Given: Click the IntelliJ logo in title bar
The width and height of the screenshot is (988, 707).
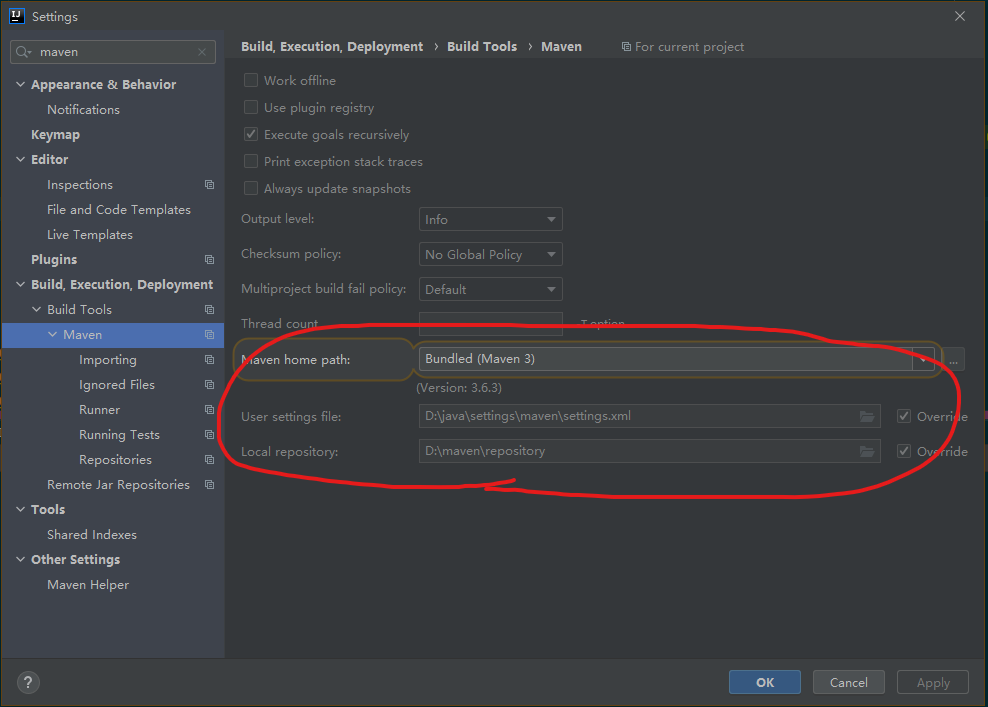Looking at the screenshot, I should click(x=17, y=16).
